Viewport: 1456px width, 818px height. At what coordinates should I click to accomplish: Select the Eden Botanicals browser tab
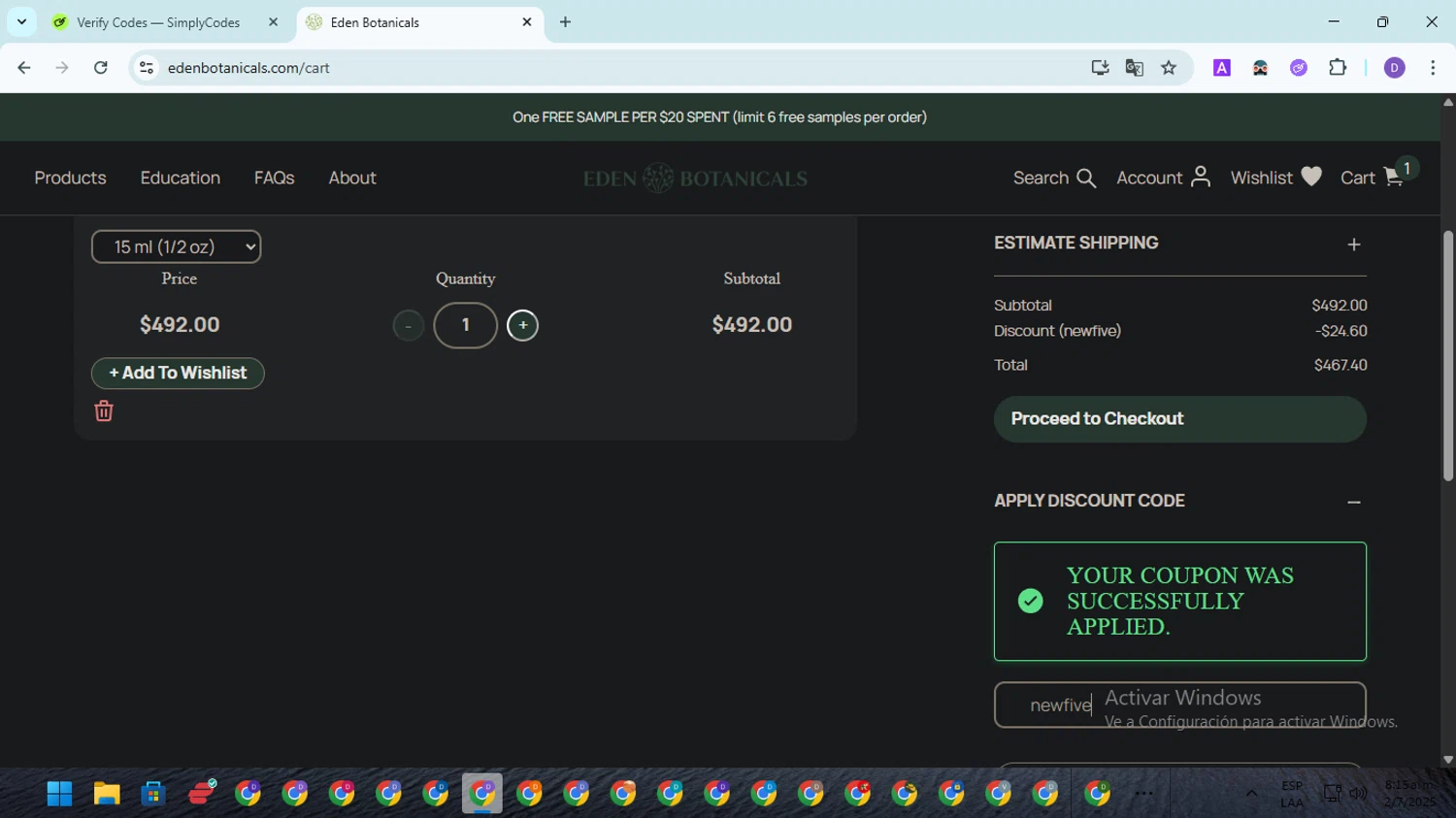(x=419, y=22)
